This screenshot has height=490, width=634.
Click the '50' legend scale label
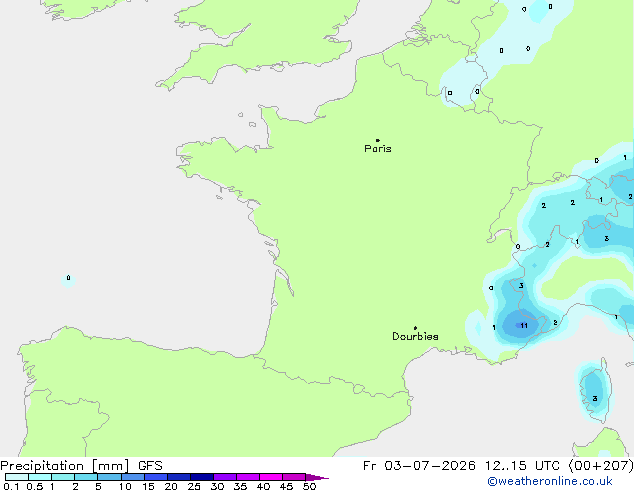309,486
